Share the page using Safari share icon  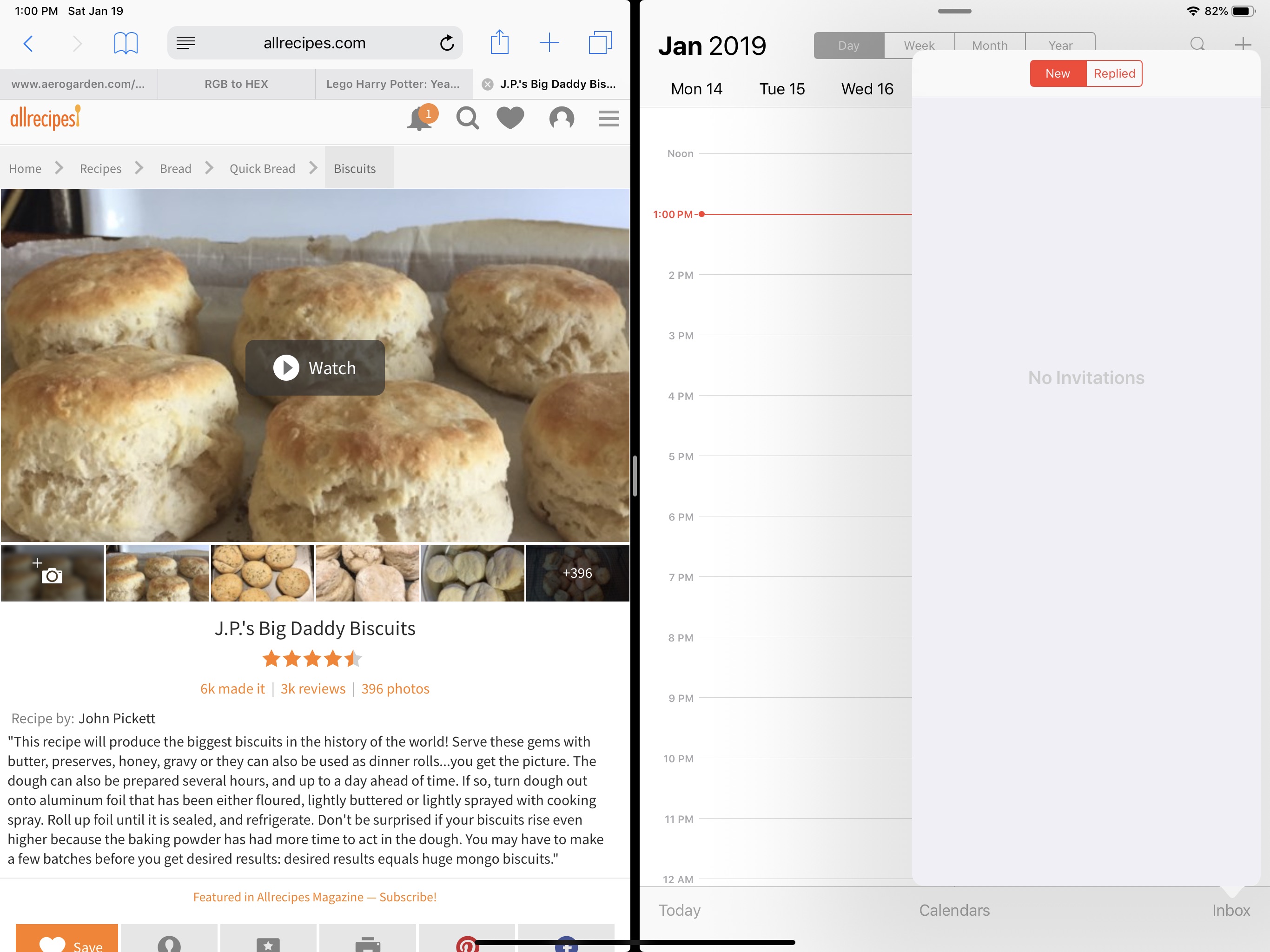[500, 42]
